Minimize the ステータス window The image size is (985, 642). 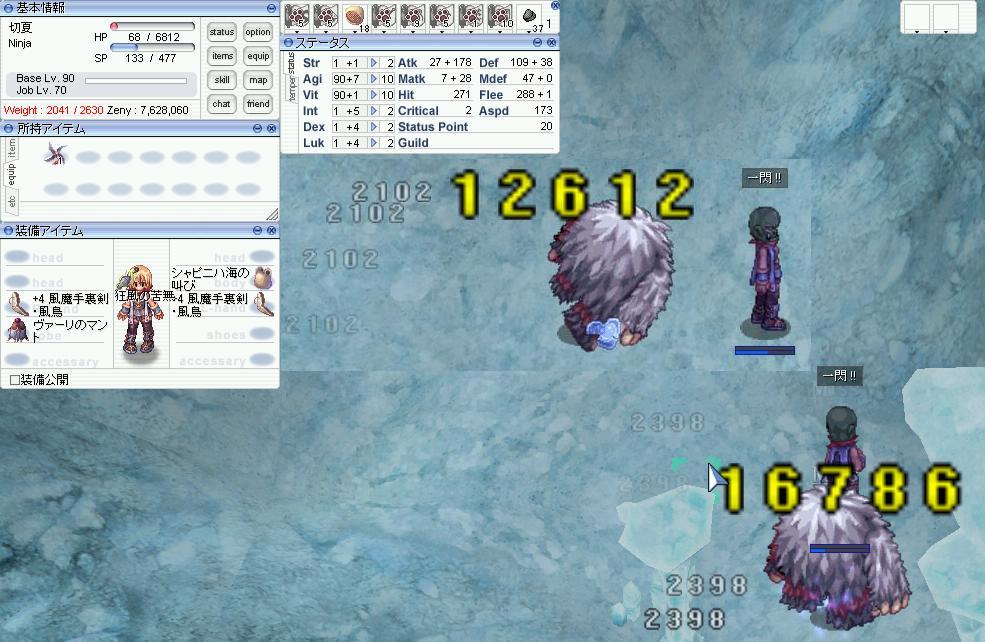[538, 42]
